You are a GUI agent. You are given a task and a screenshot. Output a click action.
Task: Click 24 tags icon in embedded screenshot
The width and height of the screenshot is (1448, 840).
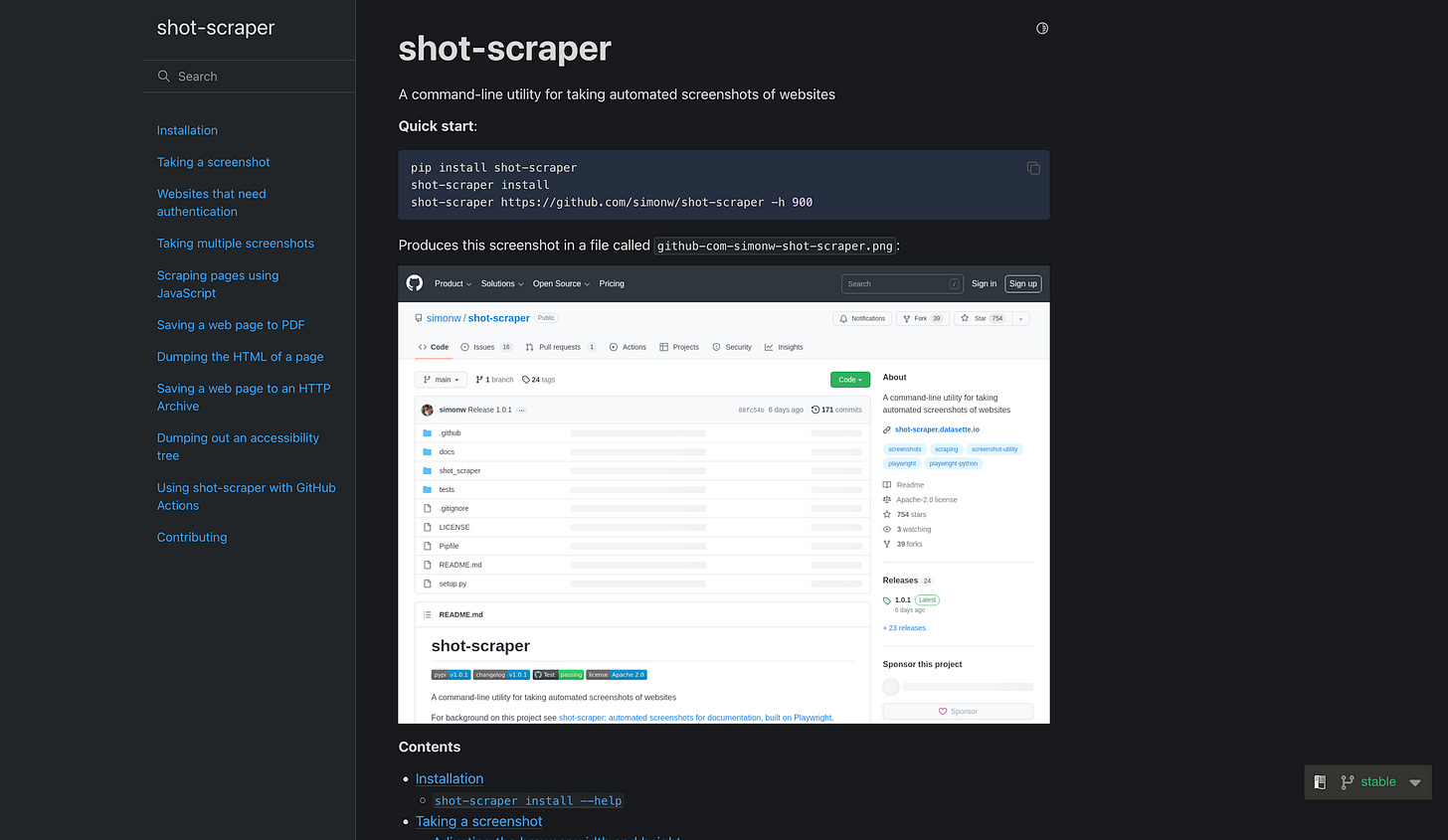526,380
